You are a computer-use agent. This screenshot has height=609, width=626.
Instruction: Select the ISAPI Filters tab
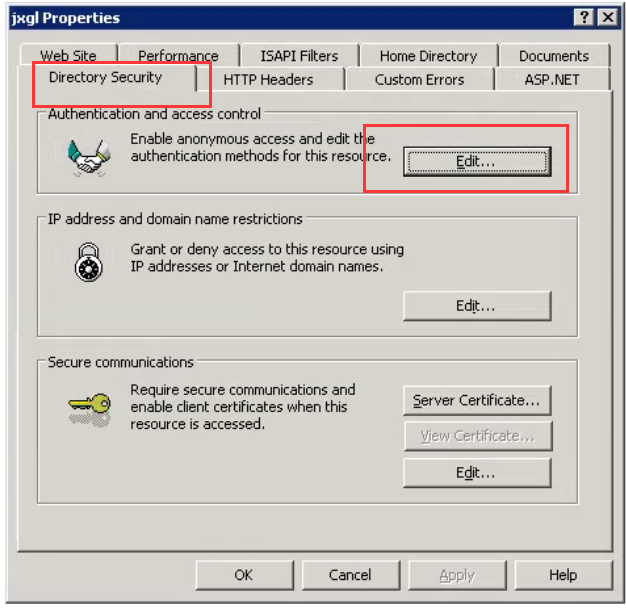pos(299,56)
